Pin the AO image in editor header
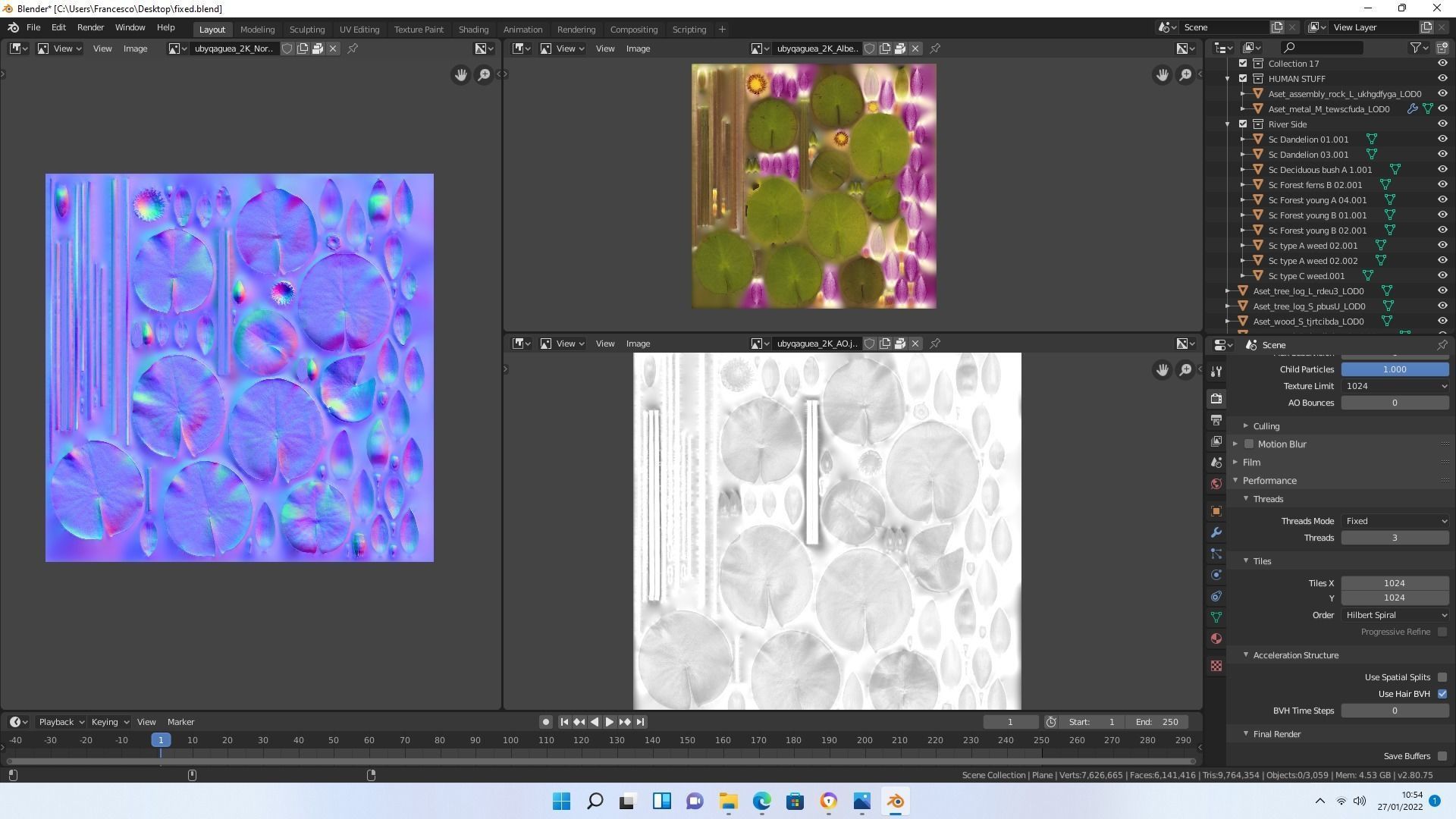 coord(935,344)
